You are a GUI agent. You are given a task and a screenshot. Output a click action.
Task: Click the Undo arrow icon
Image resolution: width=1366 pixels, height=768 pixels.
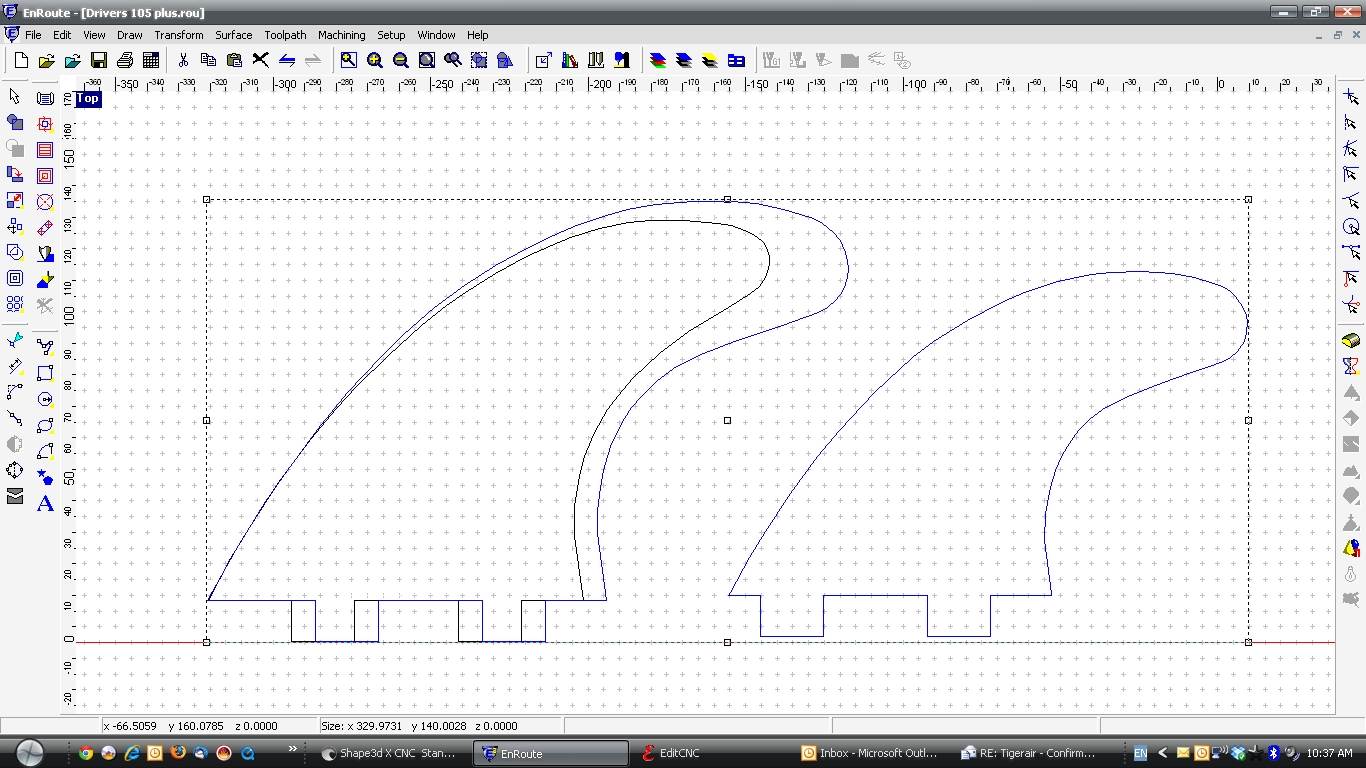(287, 60)
